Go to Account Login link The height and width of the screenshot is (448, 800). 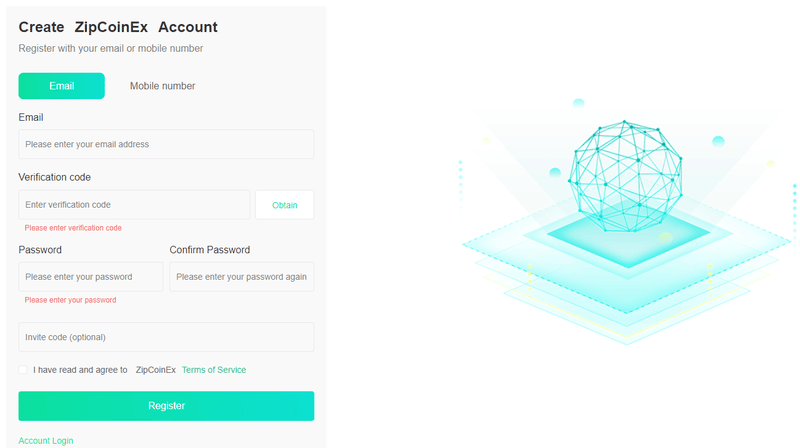click(x=46, y=441)
